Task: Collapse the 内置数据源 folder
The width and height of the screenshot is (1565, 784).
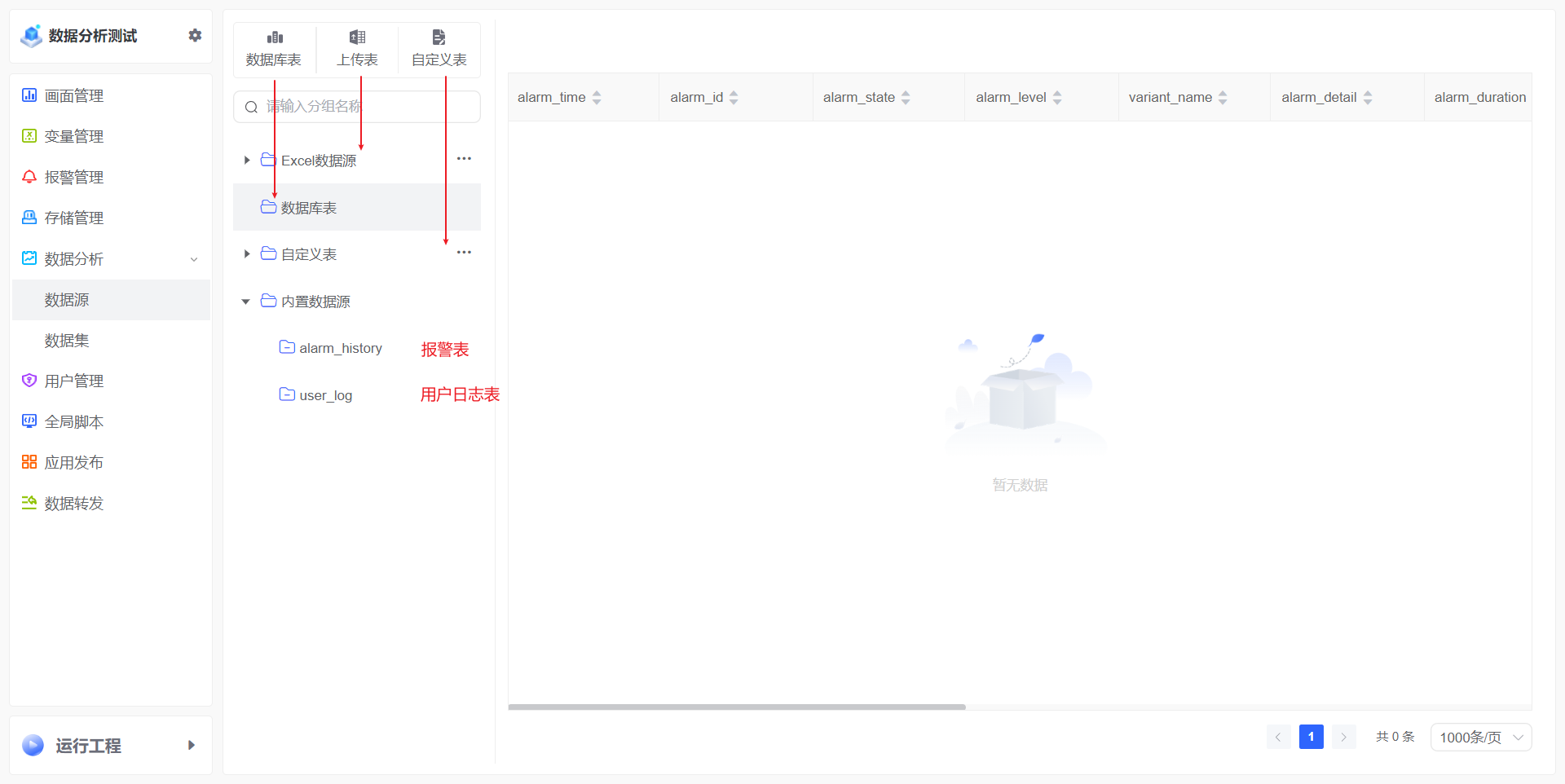Action: pyautogui.click(x=245, y=302)
